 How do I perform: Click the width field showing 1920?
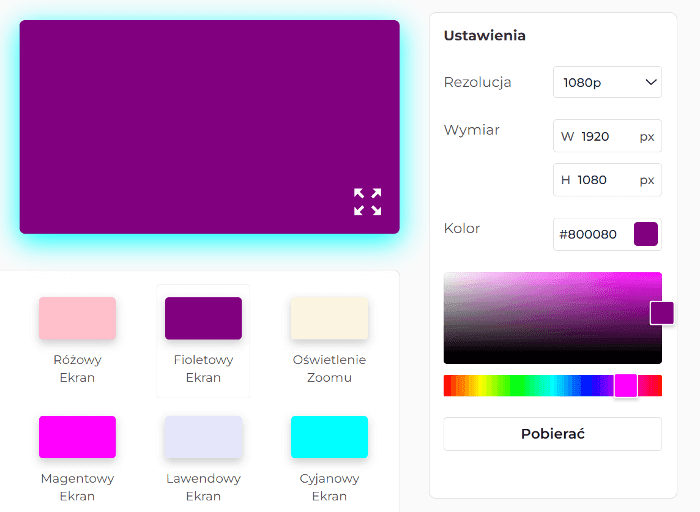tap(607, 136)
